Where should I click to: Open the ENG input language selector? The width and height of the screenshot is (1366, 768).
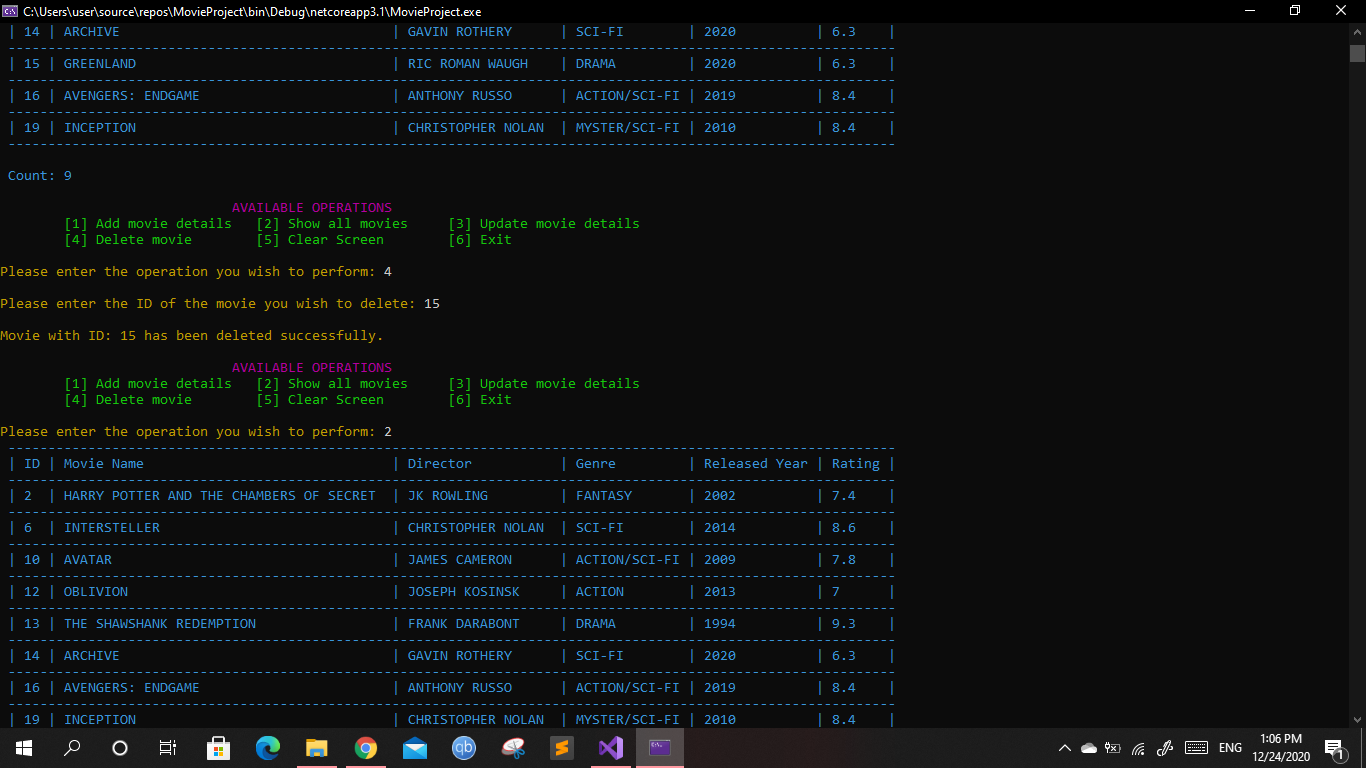pos(1229,747)
